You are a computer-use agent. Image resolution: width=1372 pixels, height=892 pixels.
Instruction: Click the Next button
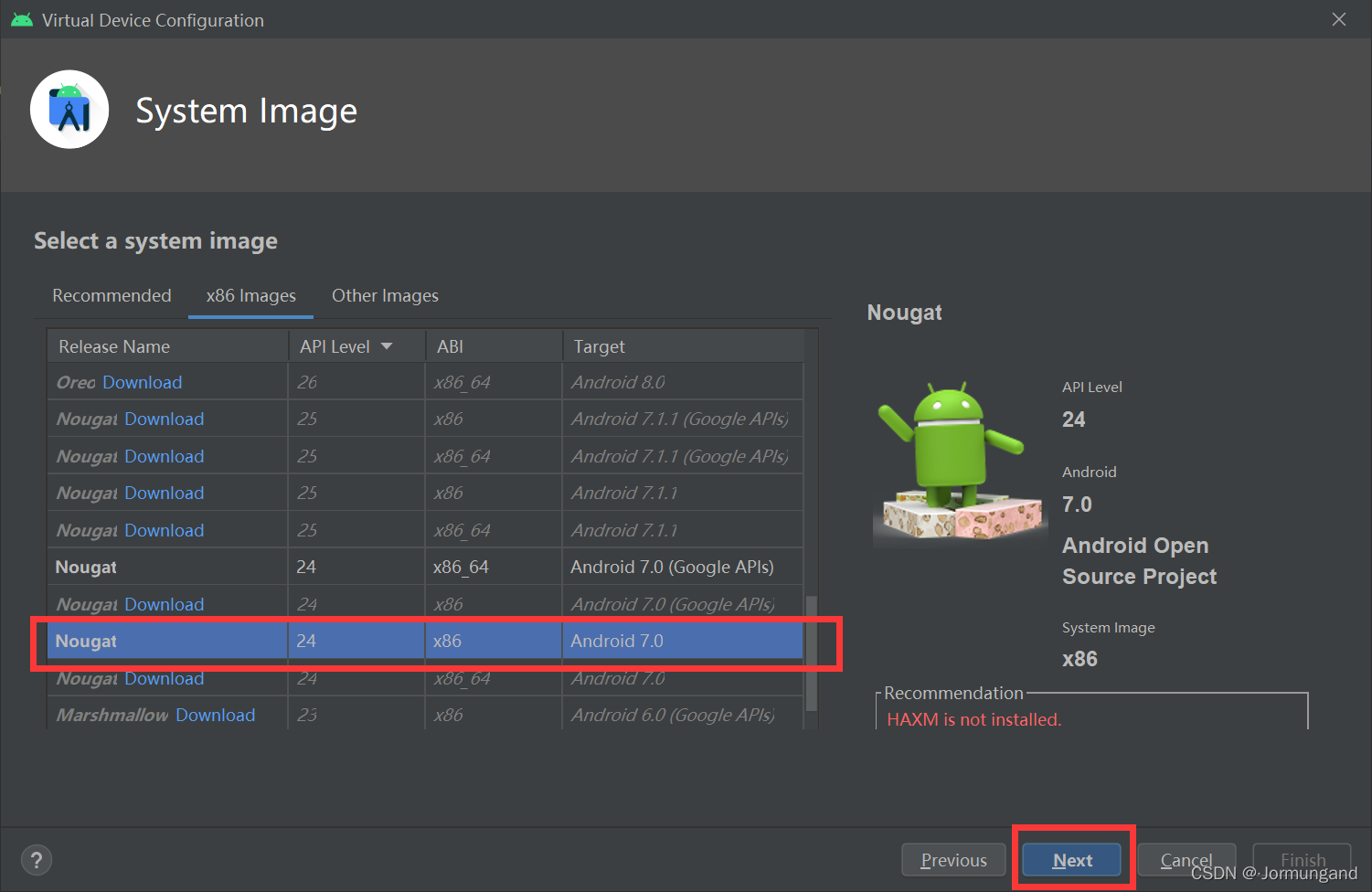coord(1072,860)
